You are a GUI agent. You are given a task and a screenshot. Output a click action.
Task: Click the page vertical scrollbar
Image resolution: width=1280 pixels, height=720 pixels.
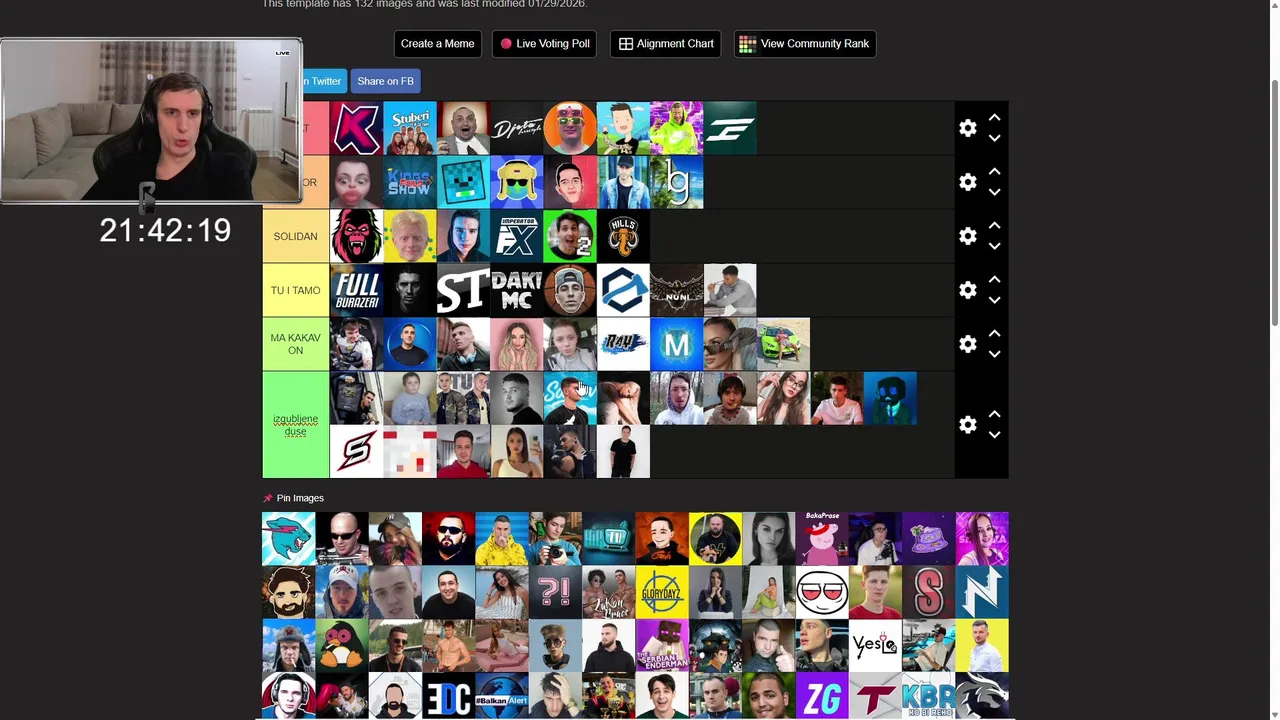(1274, 200)
